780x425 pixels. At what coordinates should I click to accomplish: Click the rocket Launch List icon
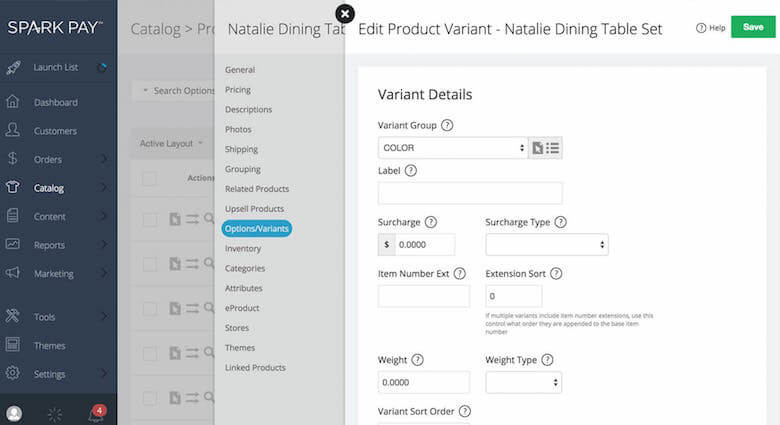point(13,68)
